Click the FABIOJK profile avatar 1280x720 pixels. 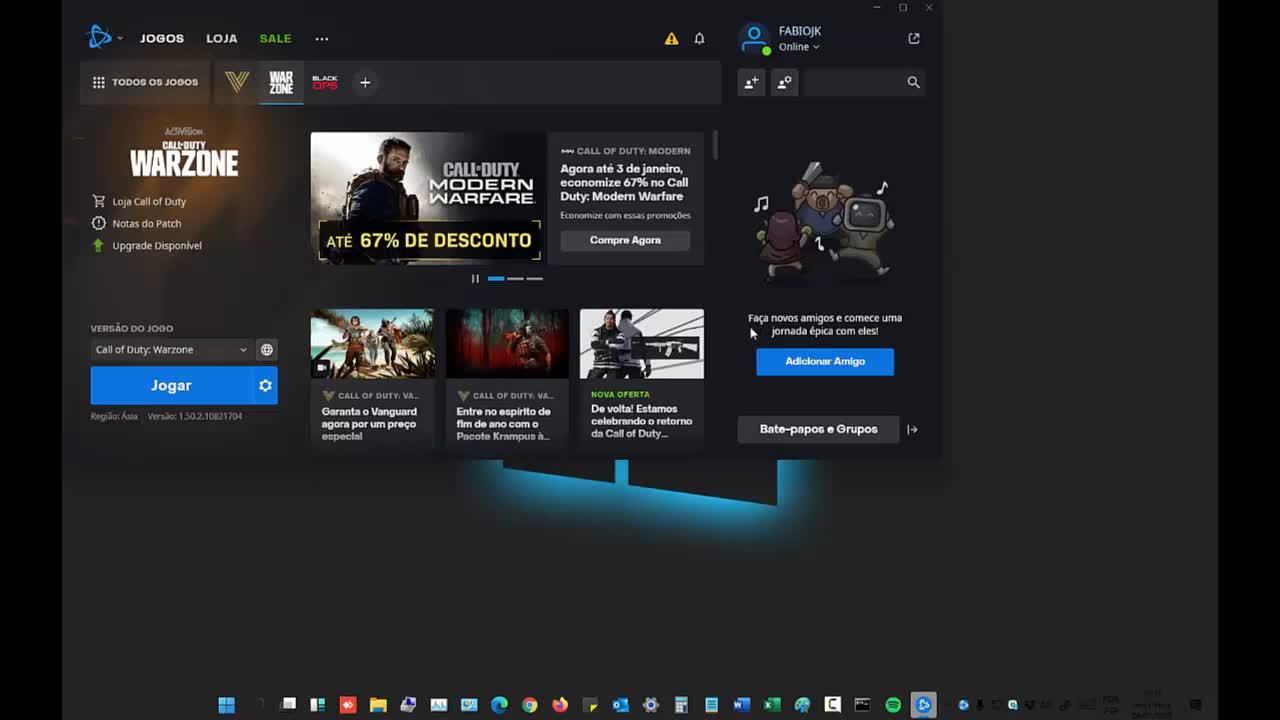click(754, 38)
